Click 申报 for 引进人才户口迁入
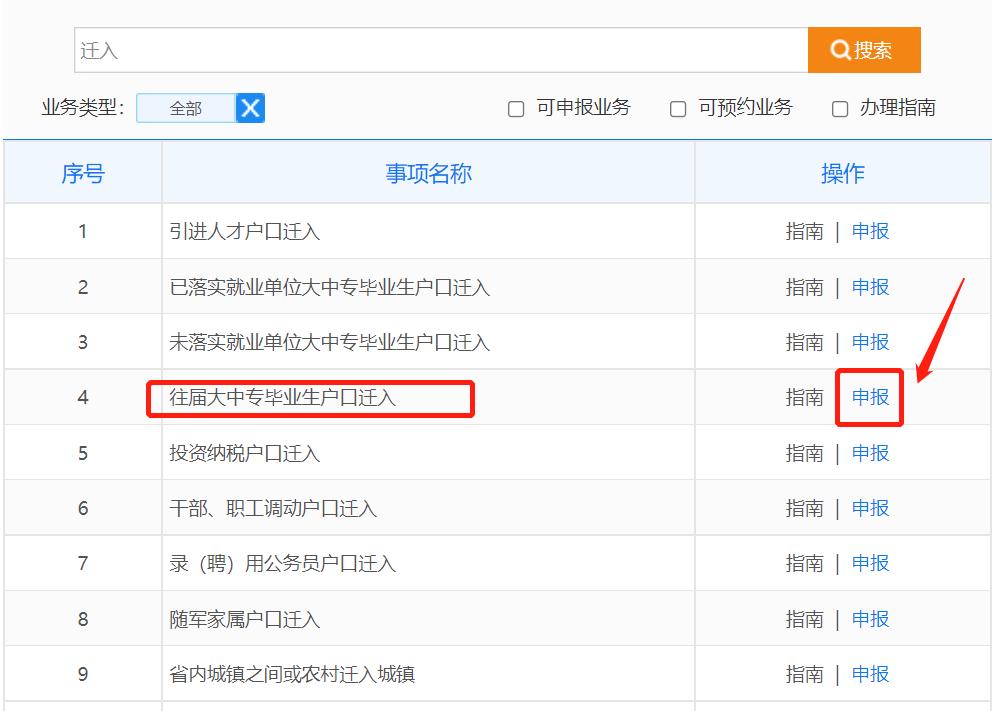 point(870,232)
